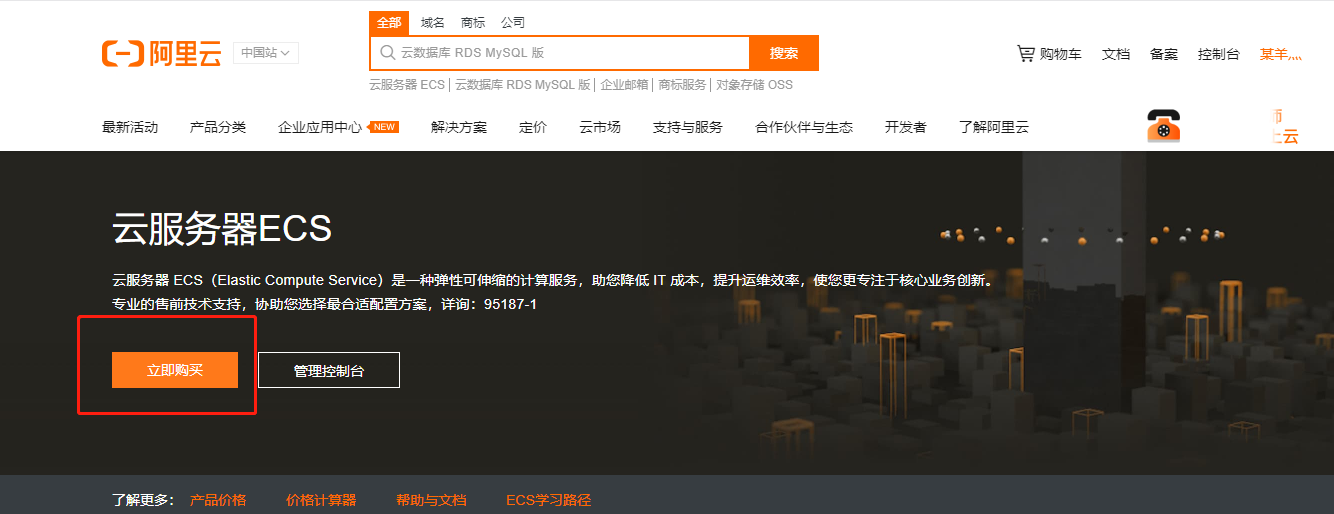
Task: Open the 企业应用中心 menu
Action: point(320,127)
